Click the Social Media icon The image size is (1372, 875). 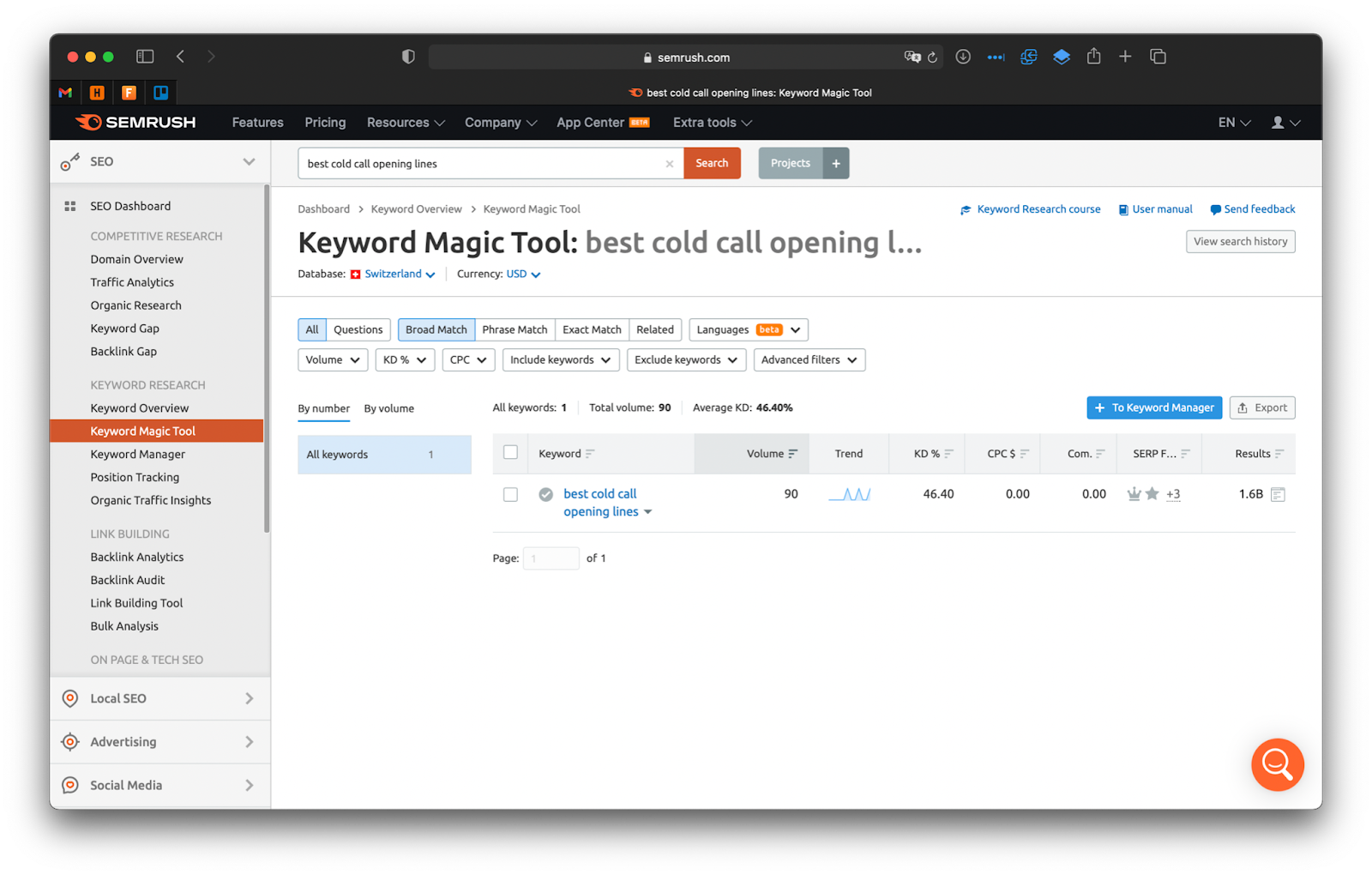[70, 785]
